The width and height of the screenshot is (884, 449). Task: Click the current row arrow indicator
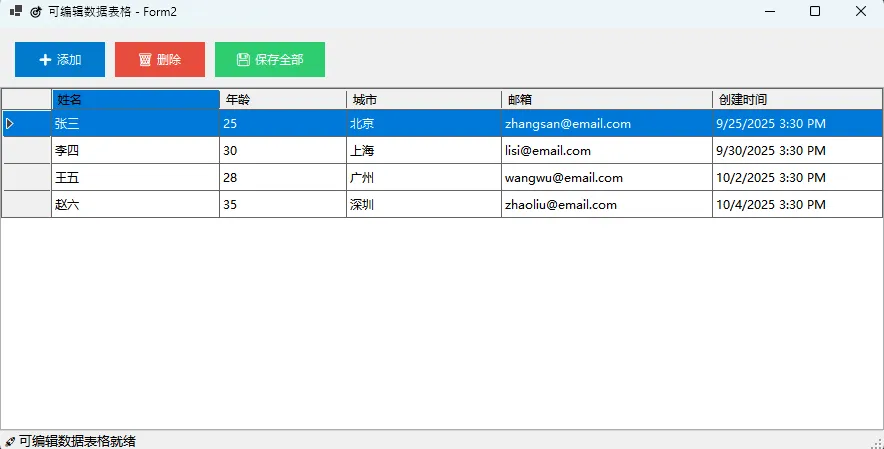coord(10,124)
